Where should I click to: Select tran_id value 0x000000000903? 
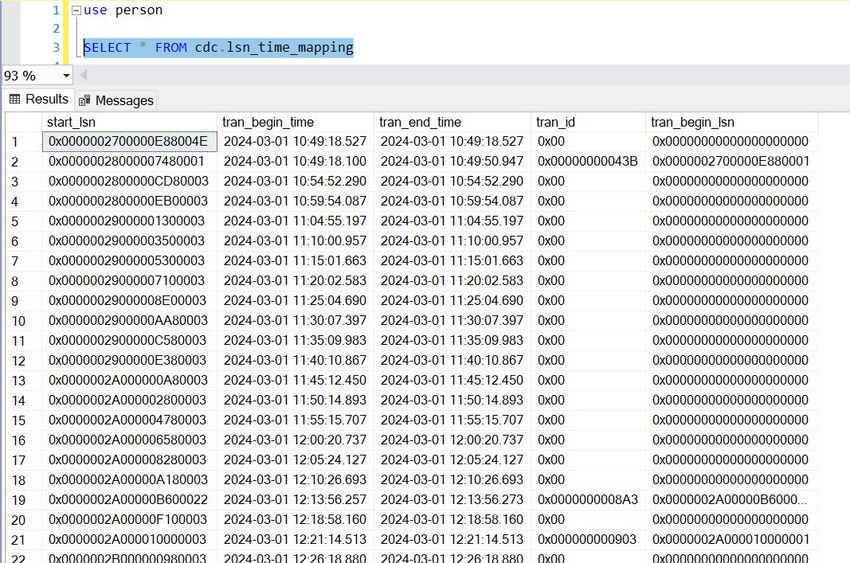(x=588, y=540)
